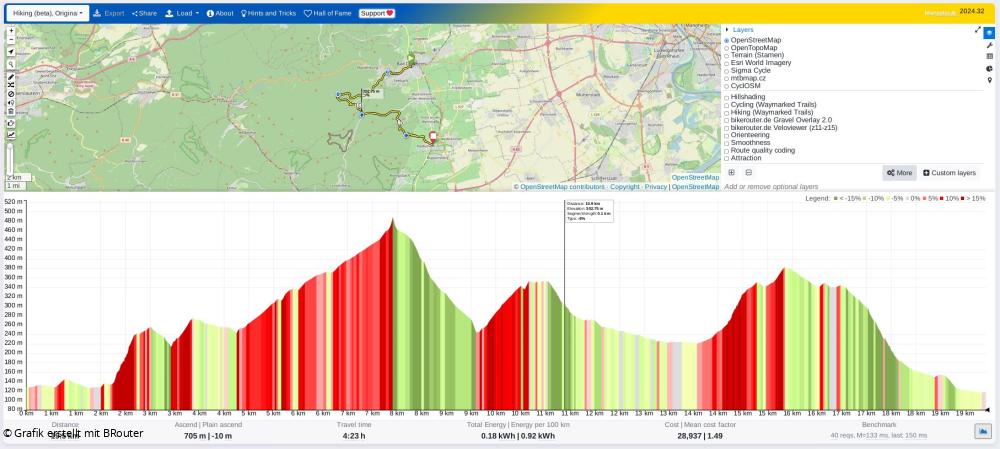Viewport: 1000px width, 449px height.
Task: Click the Custom layers button
Action: (949, 173)
